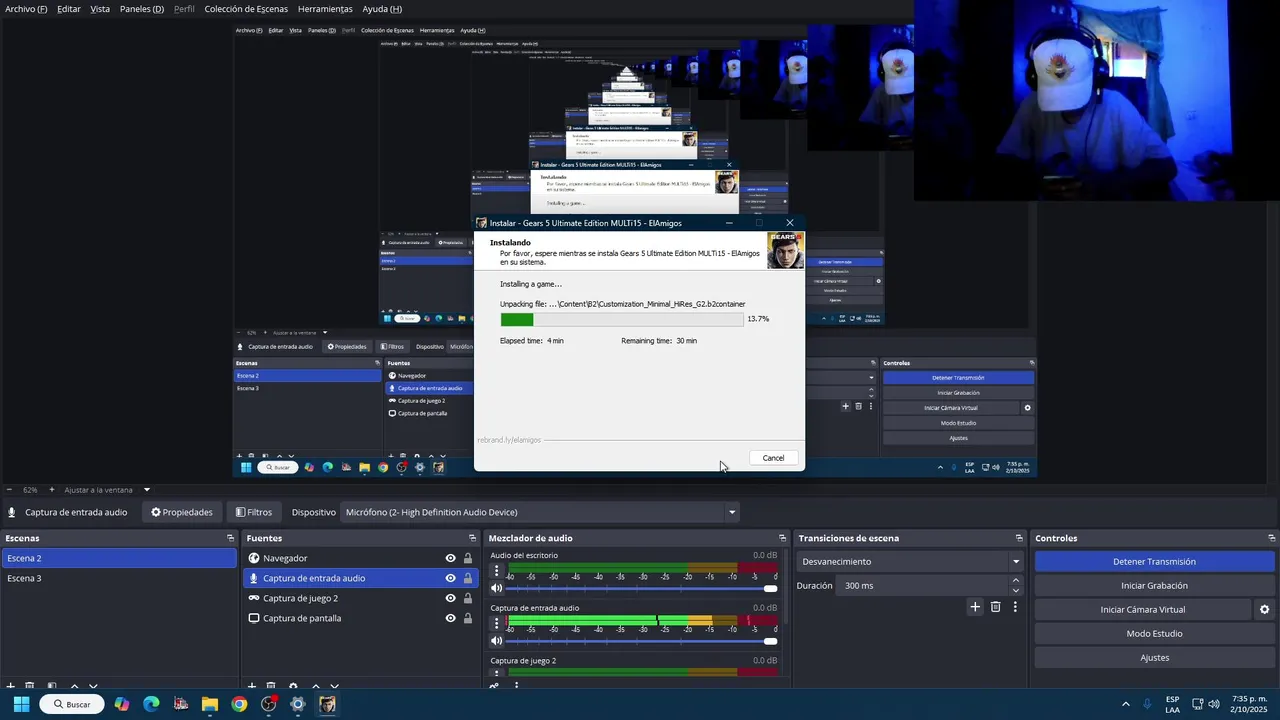
Task: Mute Audio del escritorio speaker icon
Action: (x=496, y=588)
